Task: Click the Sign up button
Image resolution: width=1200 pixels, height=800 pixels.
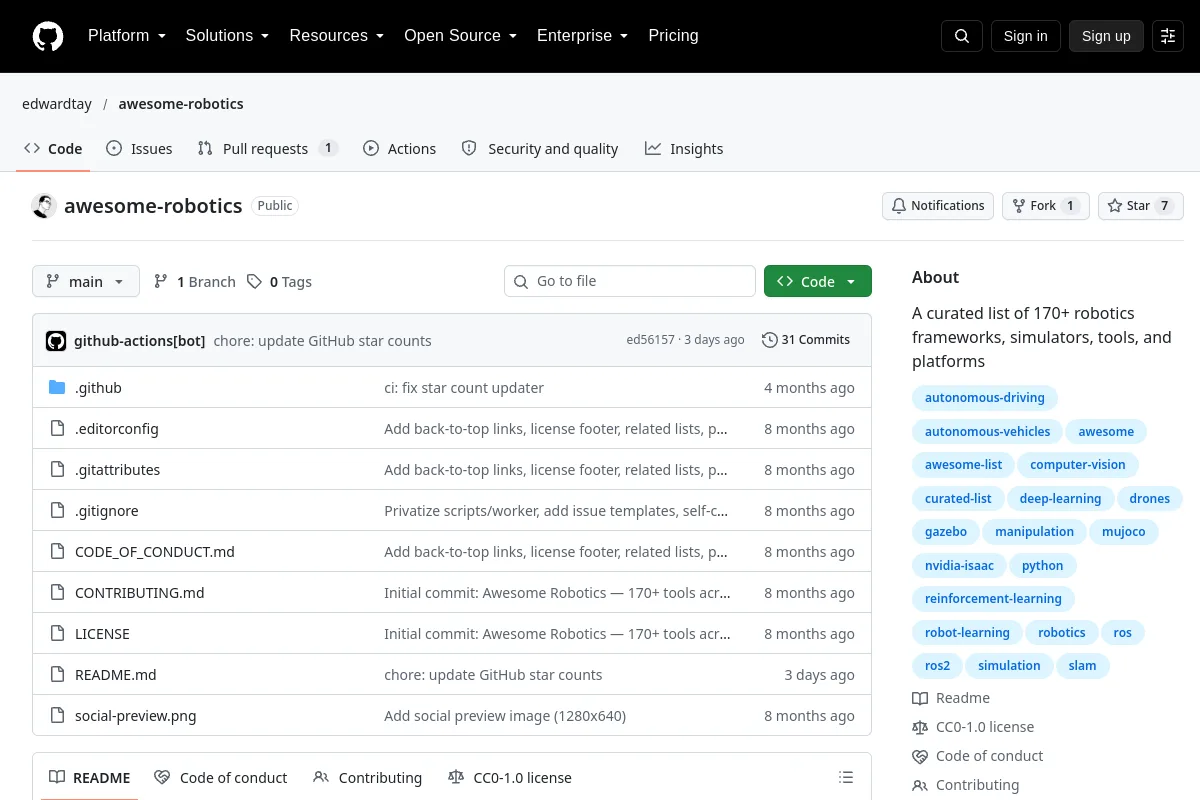Action: (1106, 36)
